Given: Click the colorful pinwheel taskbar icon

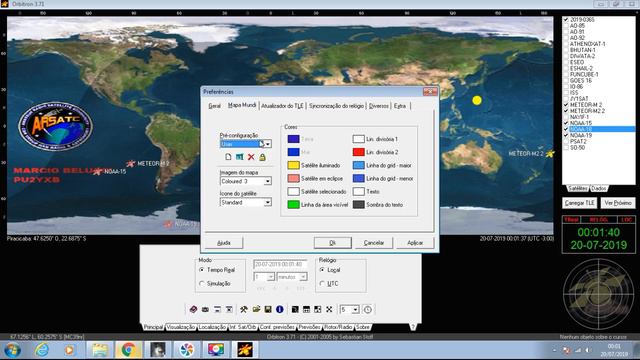Looking at the screenshot, I should (187, 350).
